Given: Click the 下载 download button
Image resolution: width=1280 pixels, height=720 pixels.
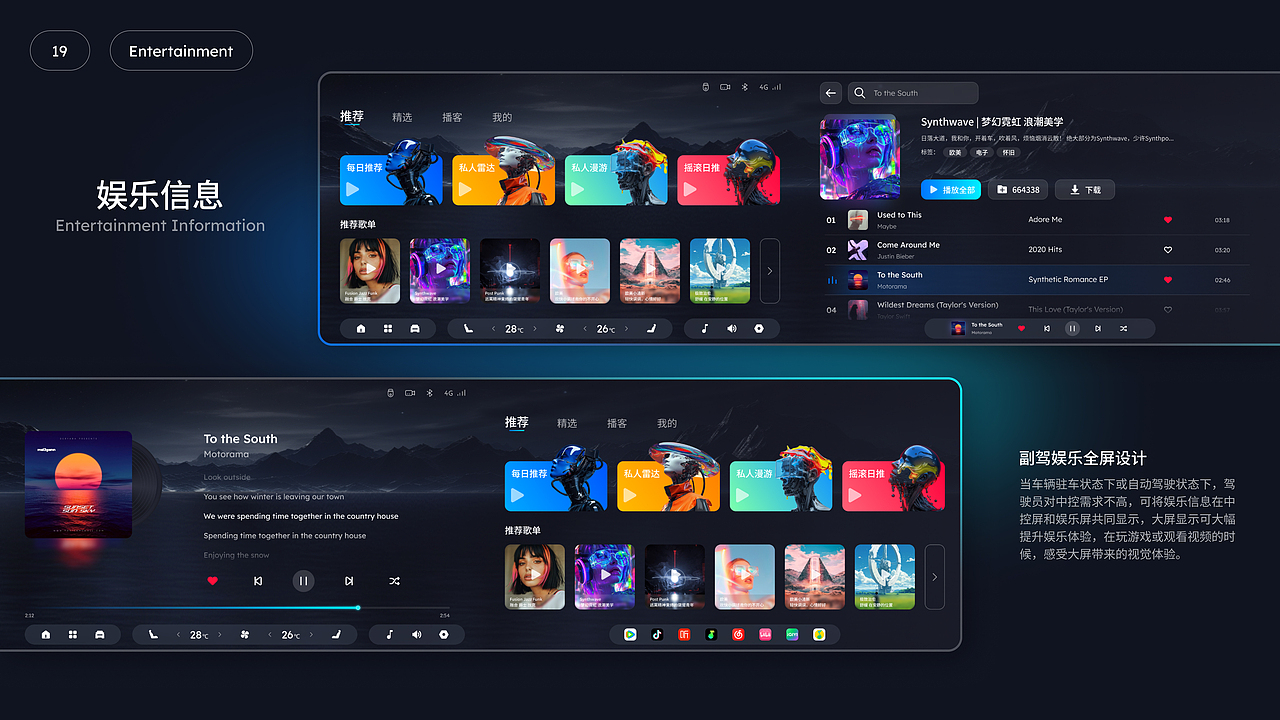Looking at the screenshot, I should tap(1085, 189).
